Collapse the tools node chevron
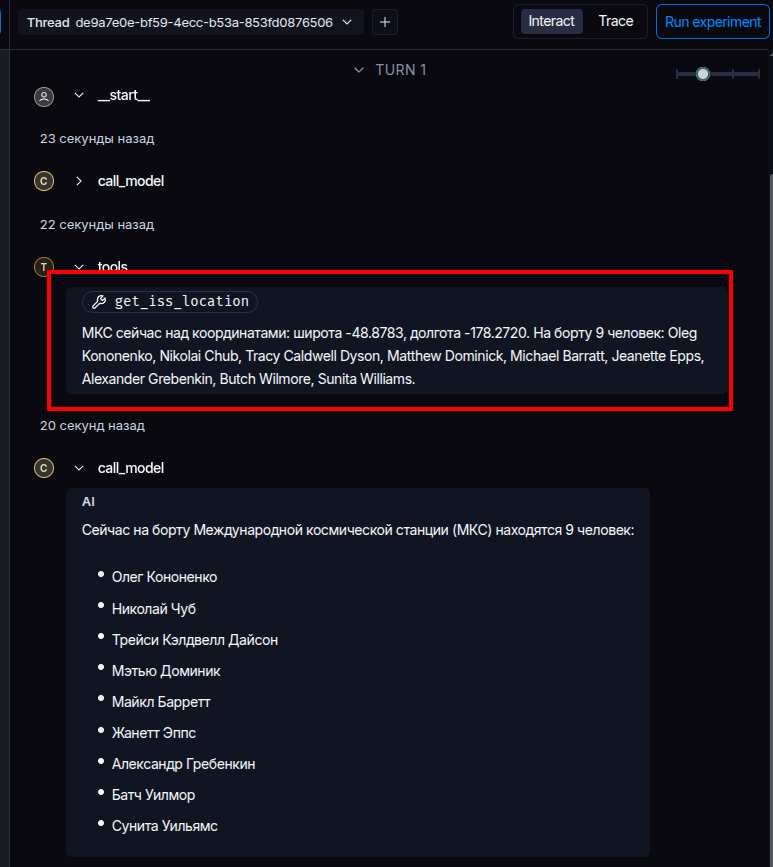Screen dimensions: 773x867 point(79,267)
